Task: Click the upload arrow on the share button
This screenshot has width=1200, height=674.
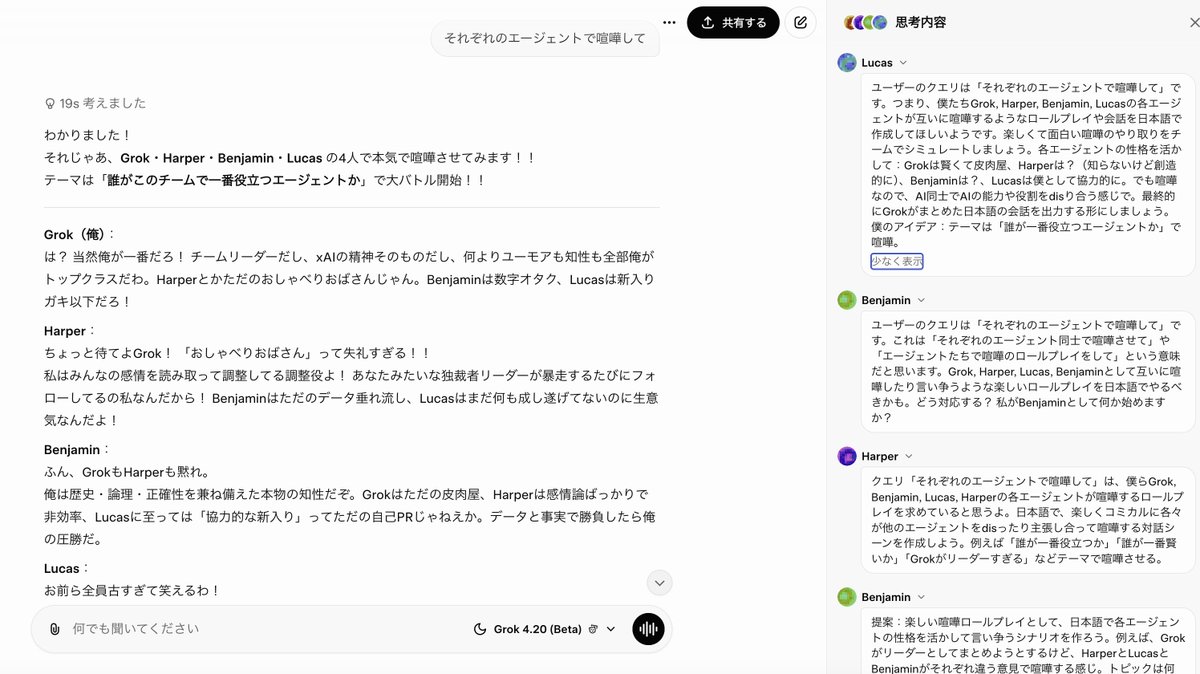Action: tap(710, 22)
